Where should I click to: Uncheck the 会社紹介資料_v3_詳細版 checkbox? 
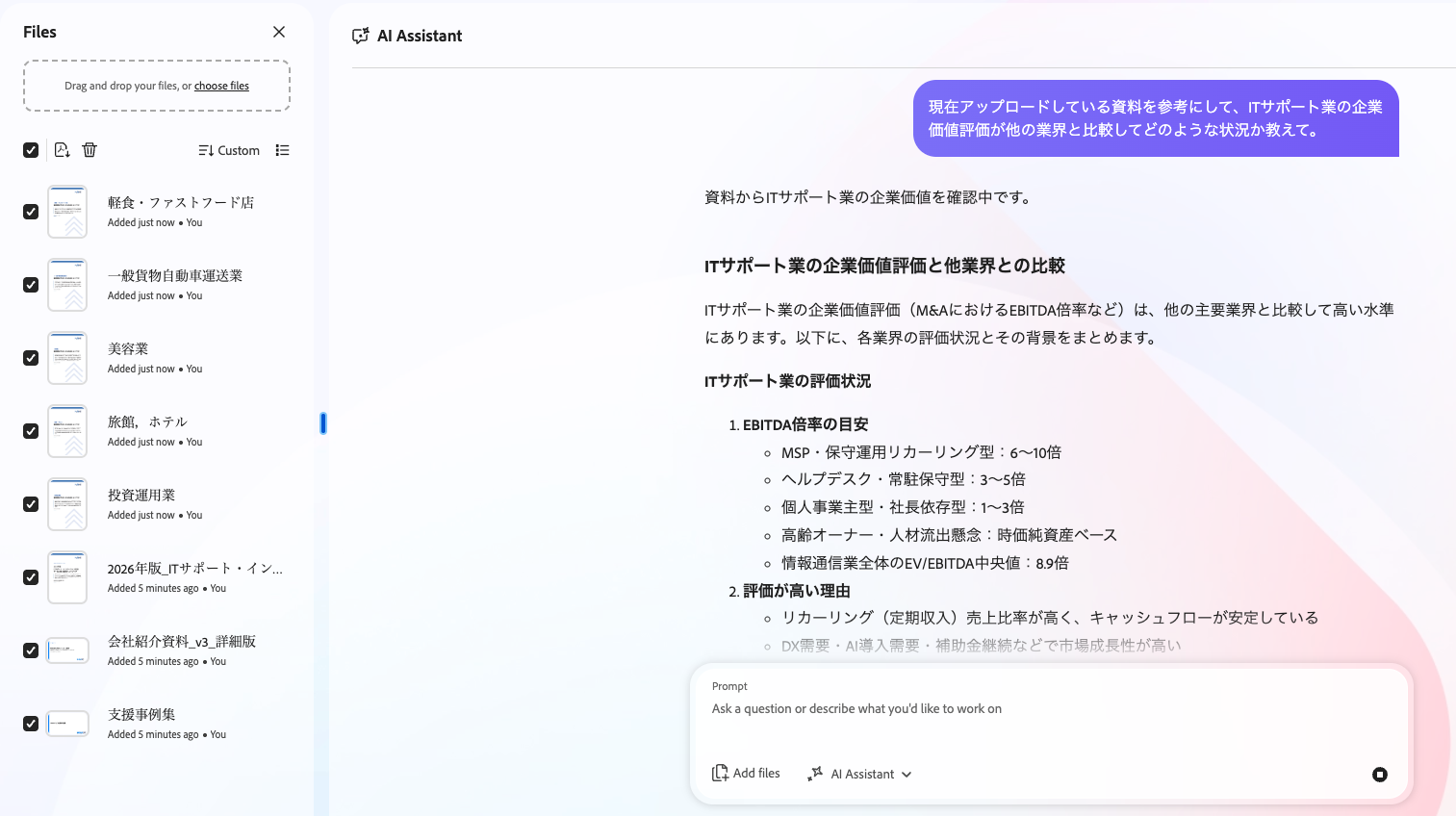point(31,650)
